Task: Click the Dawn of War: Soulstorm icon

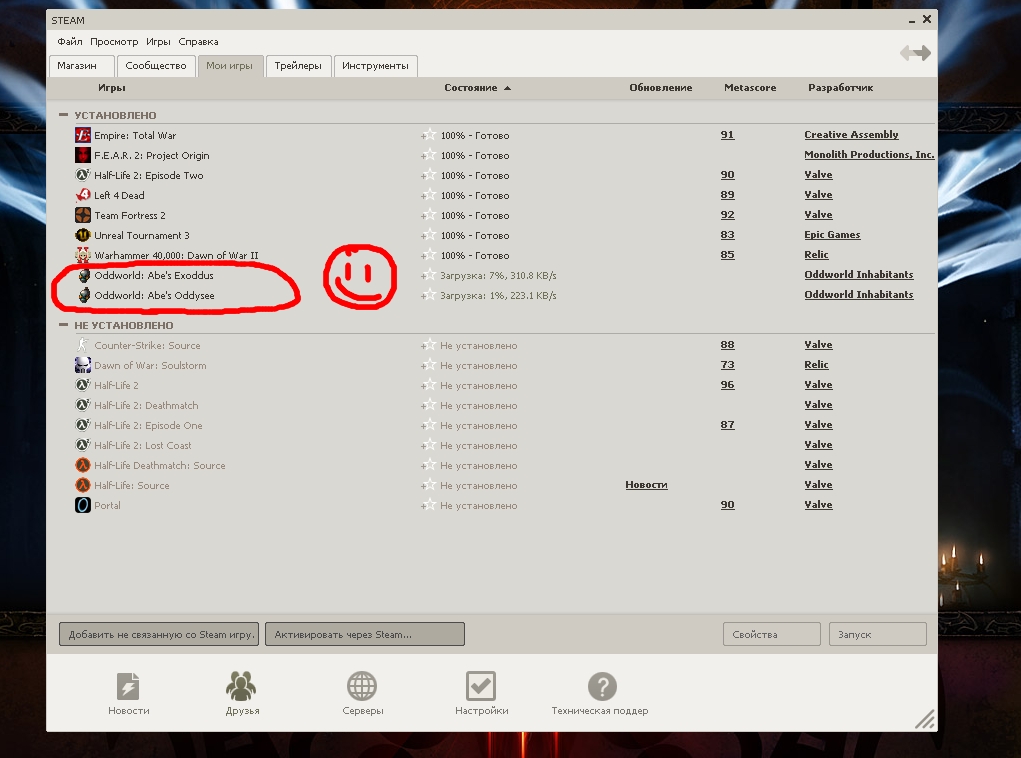Action: (x=83, y=365)
